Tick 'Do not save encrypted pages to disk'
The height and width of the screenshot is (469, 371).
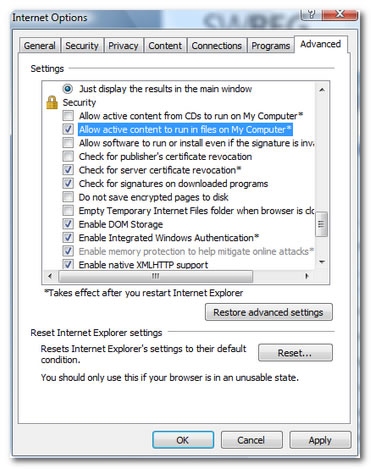tap(68, 197)
